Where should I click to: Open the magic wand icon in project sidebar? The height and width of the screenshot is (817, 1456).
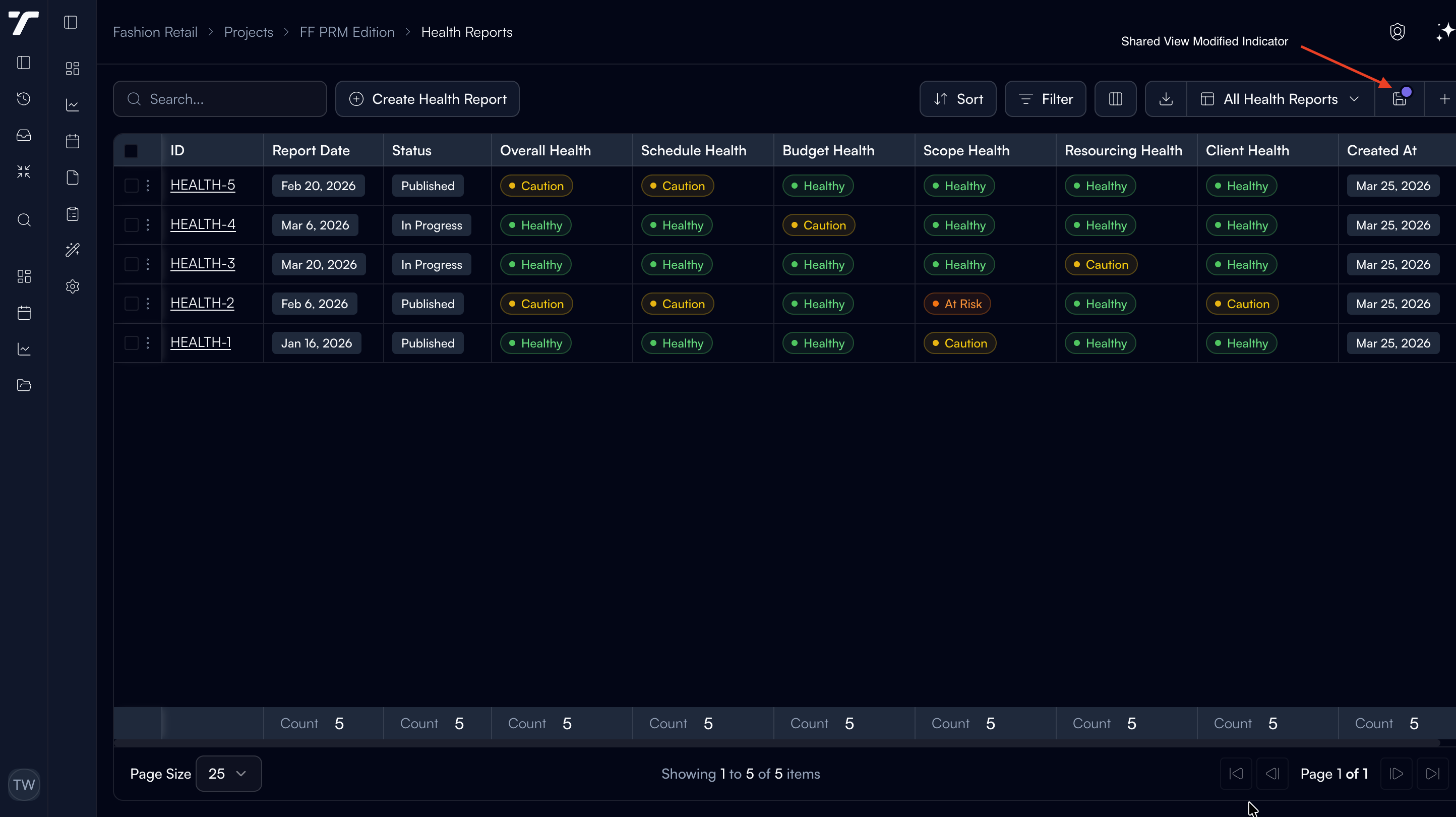tap(73, 250)
